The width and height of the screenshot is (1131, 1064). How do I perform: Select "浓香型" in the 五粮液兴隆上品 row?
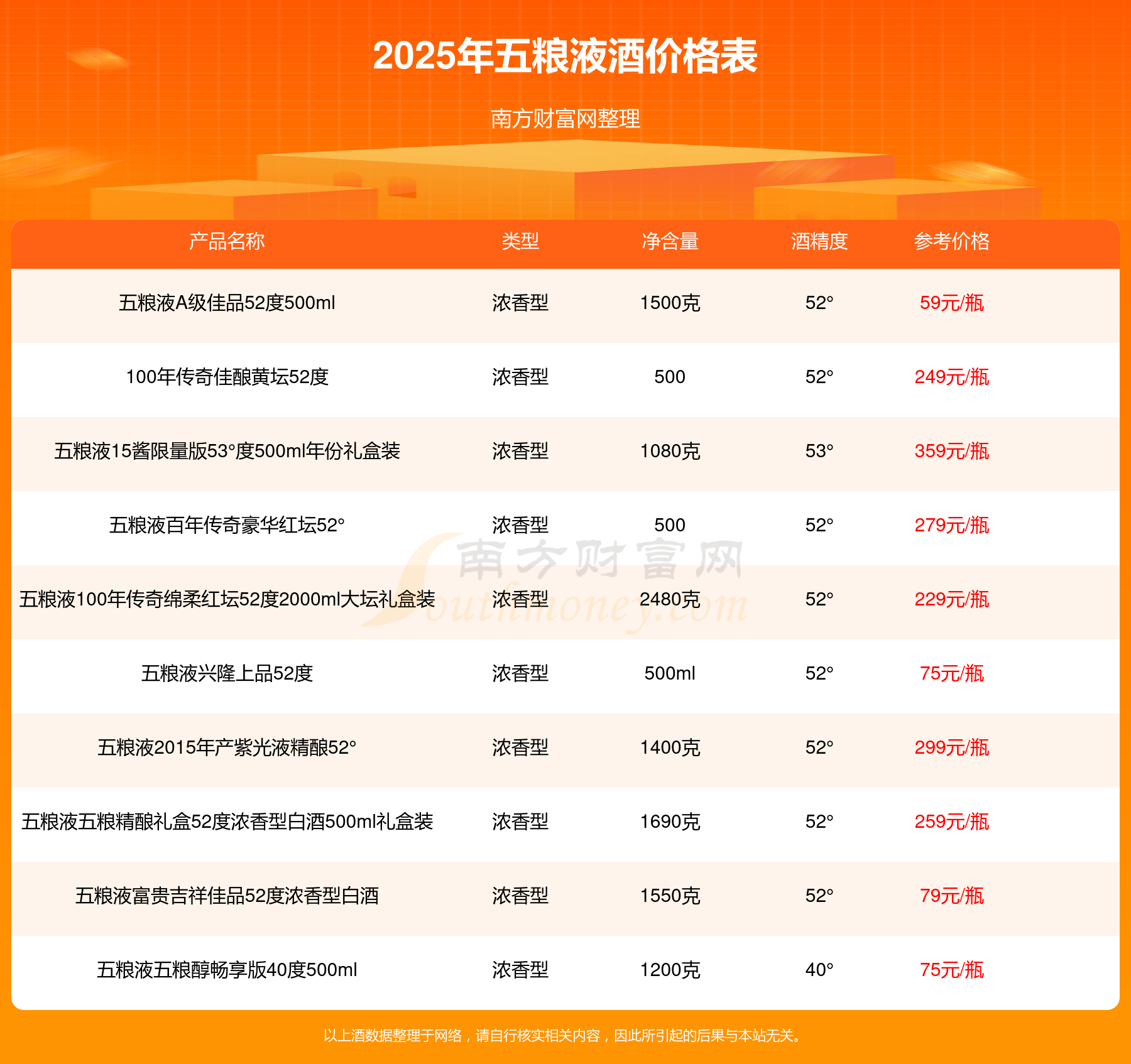pyautogui.click(x=520, y=673)
